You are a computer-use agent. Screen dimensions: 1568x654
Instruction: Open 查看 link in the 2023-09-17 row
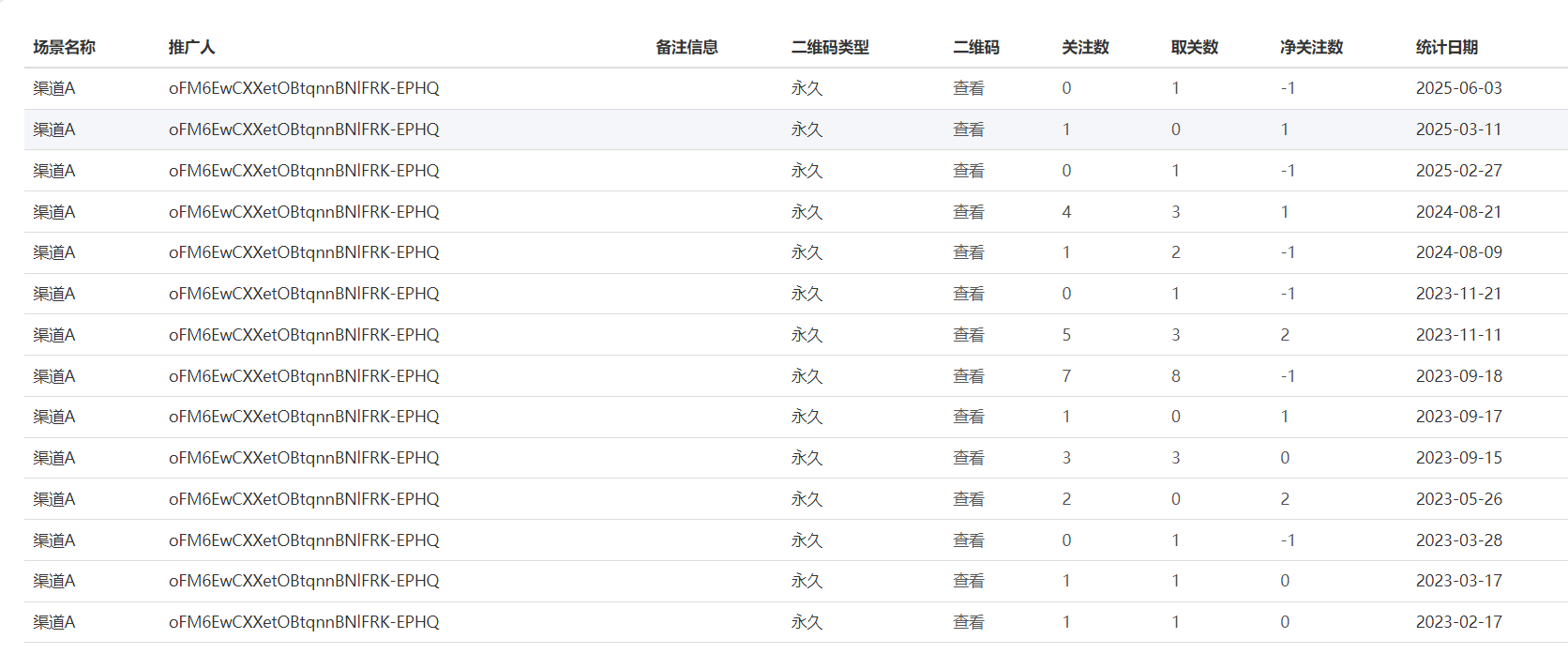point(968,417)
